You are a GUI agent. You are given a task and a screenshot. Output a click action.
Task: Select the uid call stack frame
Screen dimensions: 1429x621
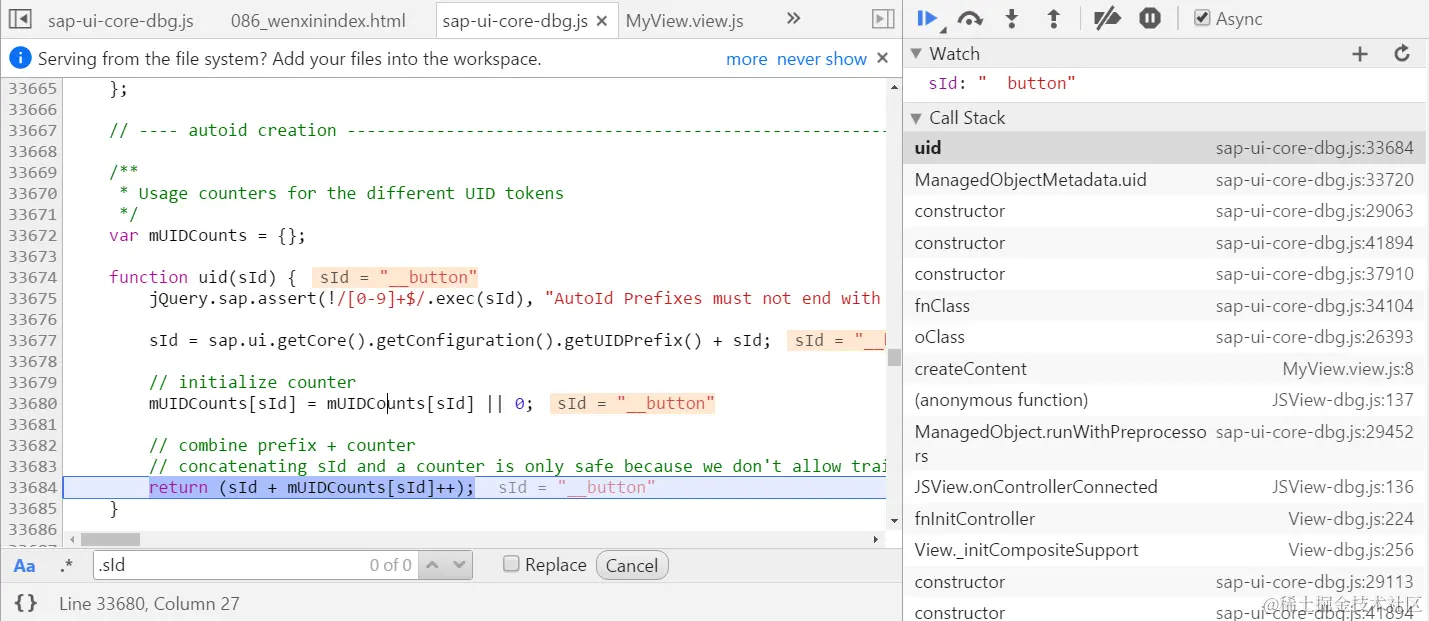pos(1165,148)
